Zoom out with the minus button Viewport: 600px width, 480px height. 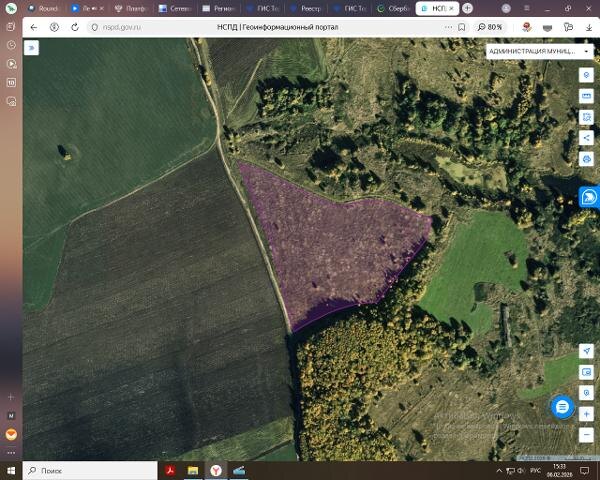586,435
